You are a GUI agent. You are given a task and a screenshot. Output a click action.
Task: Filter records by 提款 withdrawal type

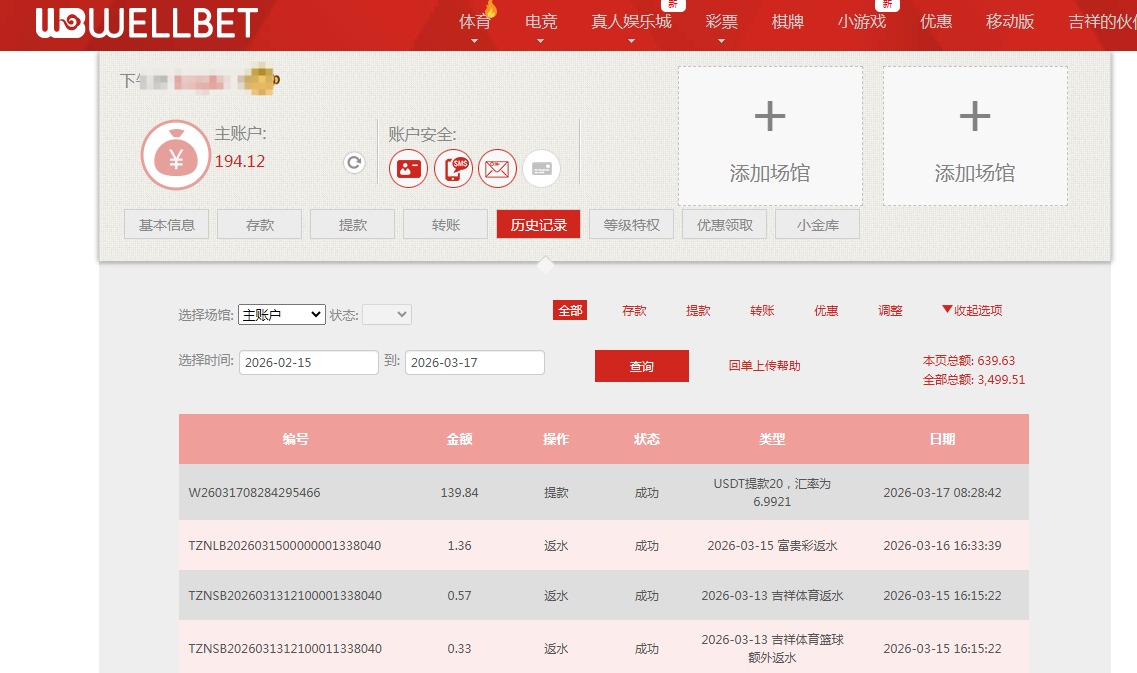(x=697, y=310)
